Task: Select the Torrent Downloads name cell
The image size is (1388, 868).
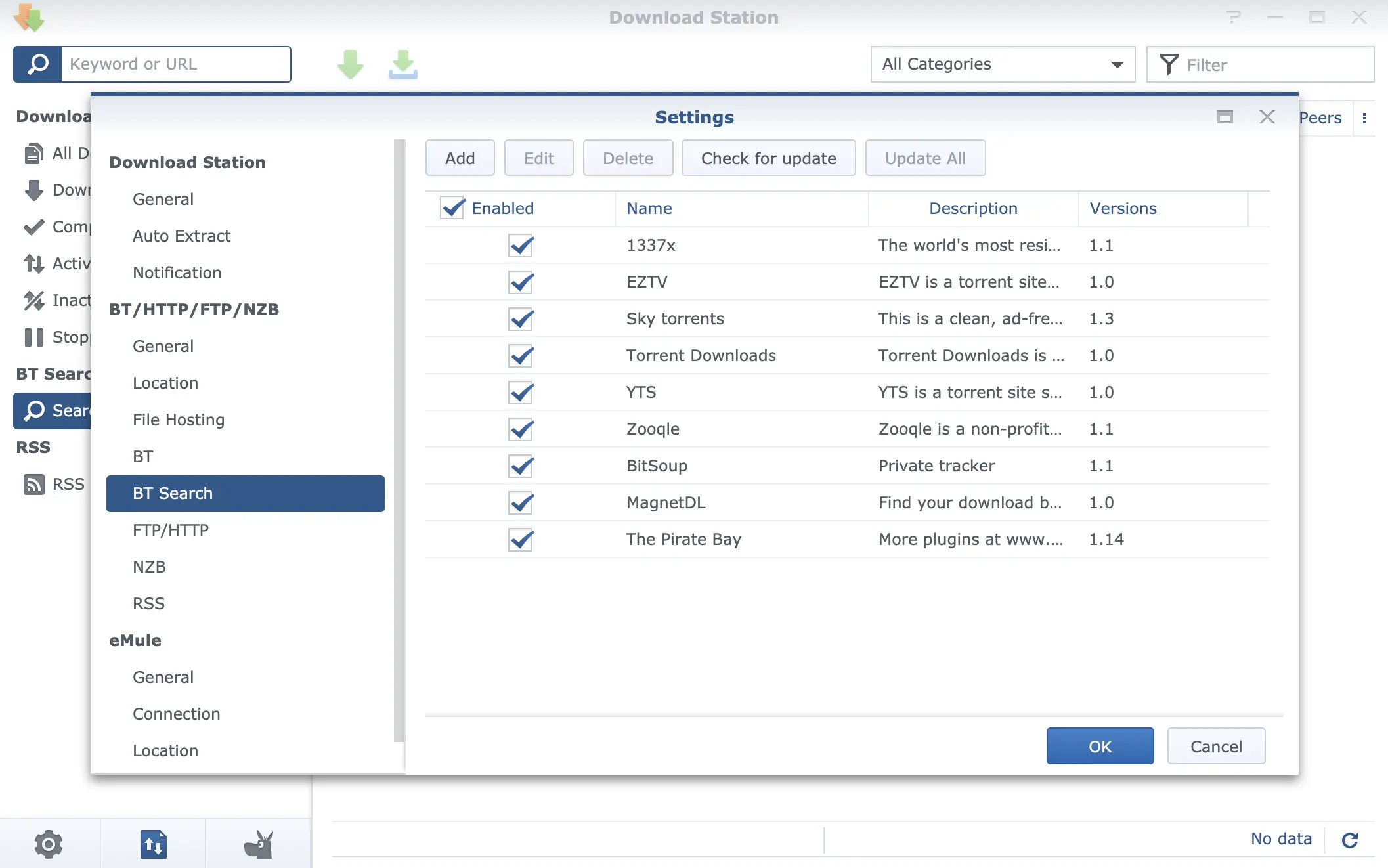Action: tap(701, 356)
